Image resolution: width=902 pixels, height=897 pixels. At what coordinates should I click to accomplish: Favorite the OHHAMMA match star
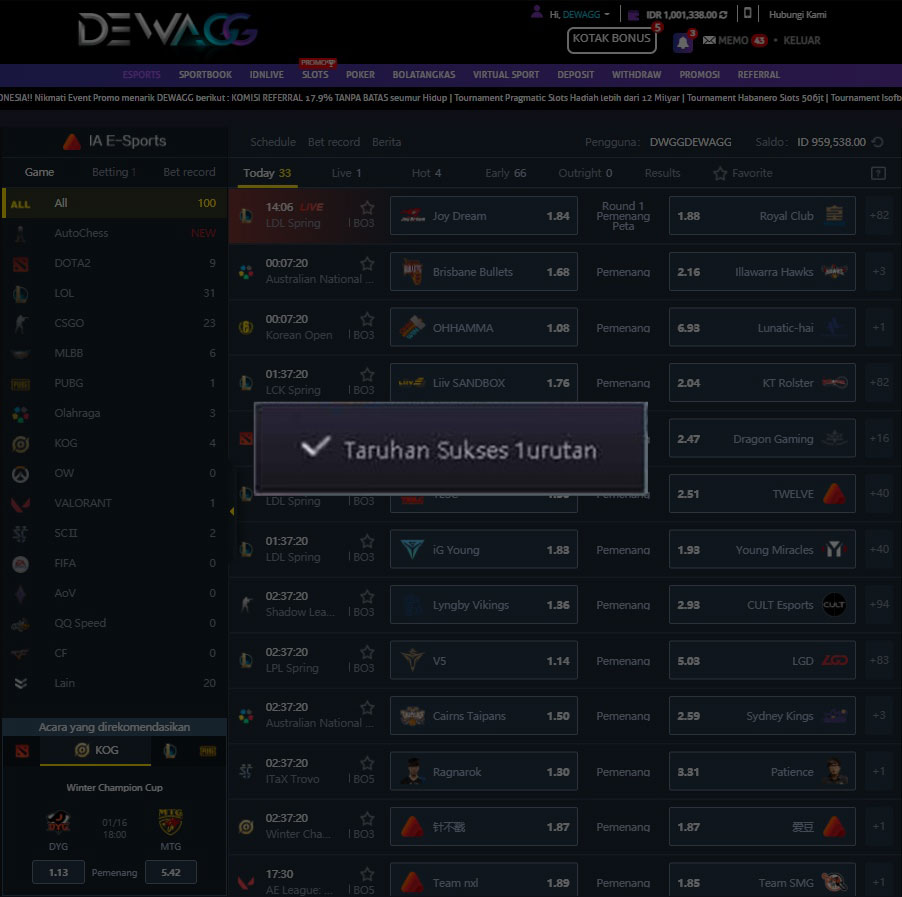click(x=367, y=319)
